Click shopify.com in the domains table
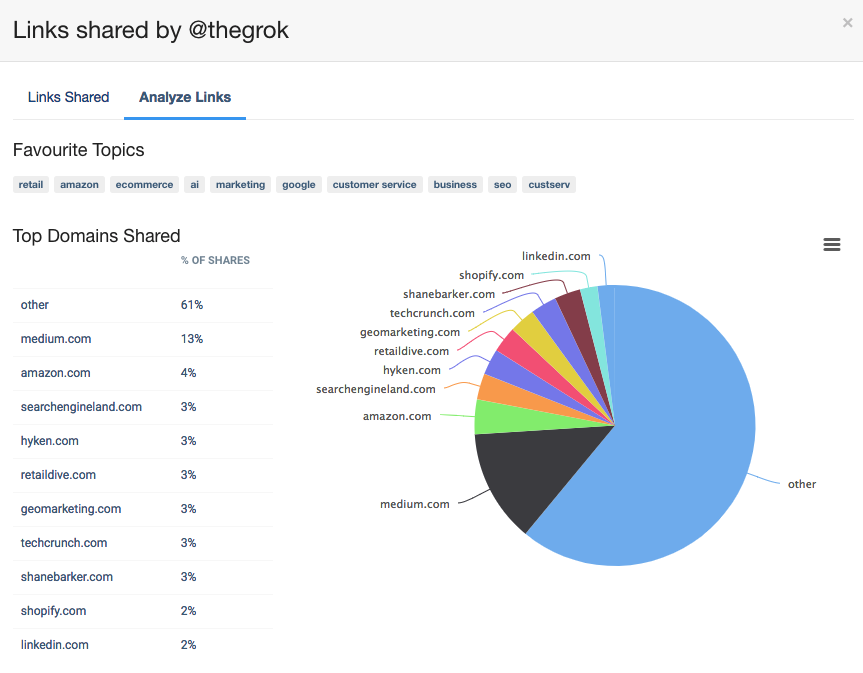 pyautogui.click(x=53, y=611)
